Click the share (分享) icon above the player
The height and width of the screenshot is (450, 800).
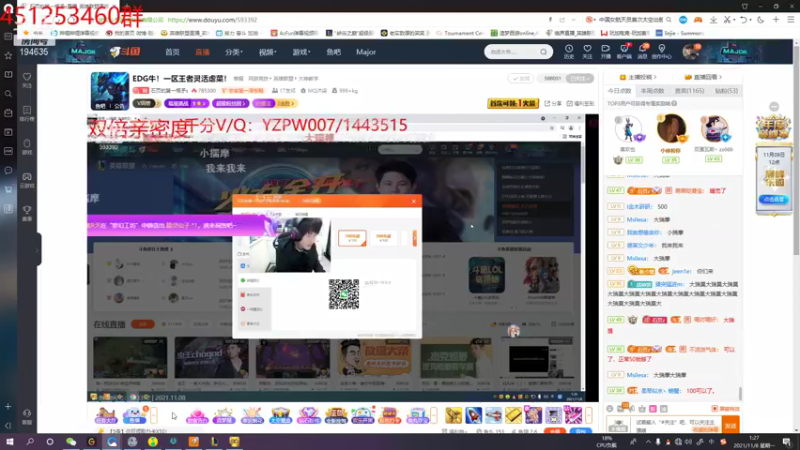click(551, 104)
